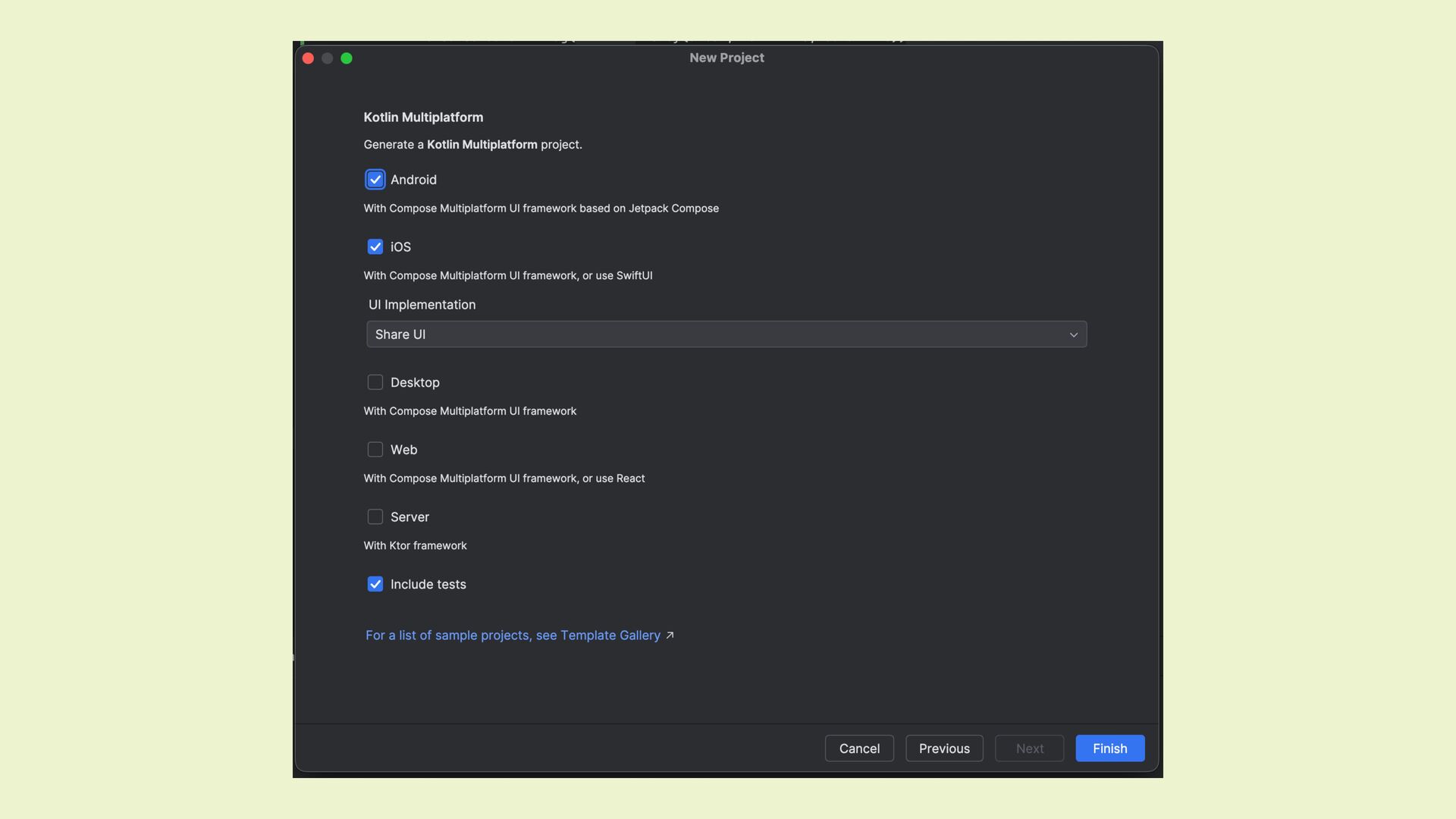Open the UI Implementation Share UI dropdown

726,334
